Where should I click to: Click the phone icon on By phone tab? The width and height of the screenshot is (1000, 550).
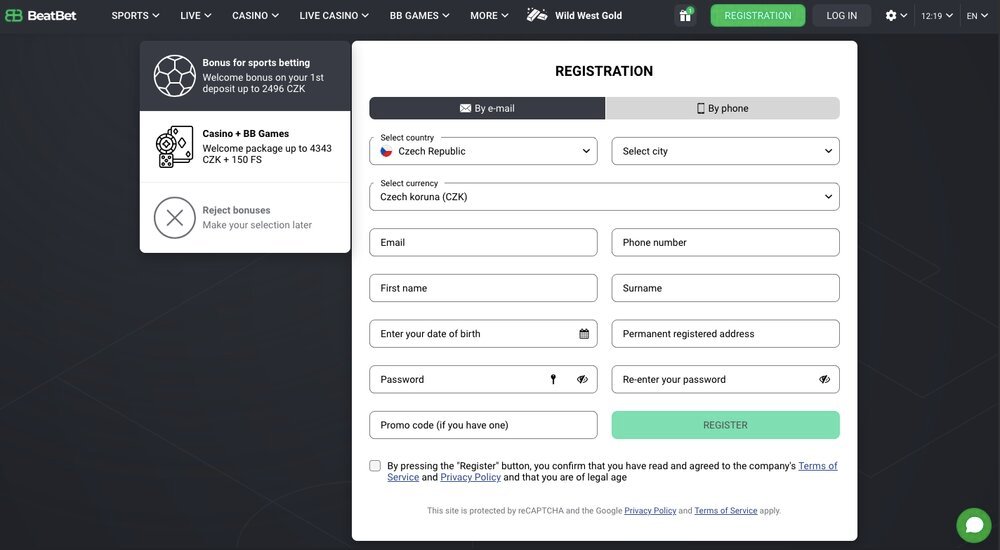tap(701, 108)
